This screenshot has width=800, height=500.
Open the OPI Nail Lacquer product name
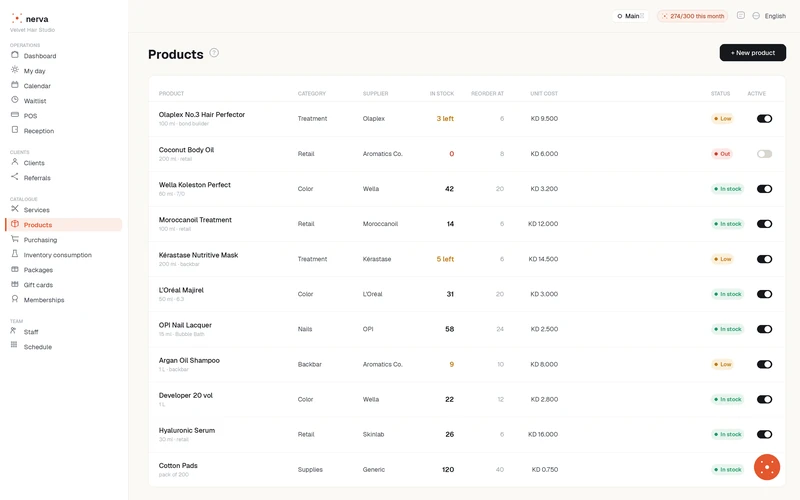[x=185, y=325]
